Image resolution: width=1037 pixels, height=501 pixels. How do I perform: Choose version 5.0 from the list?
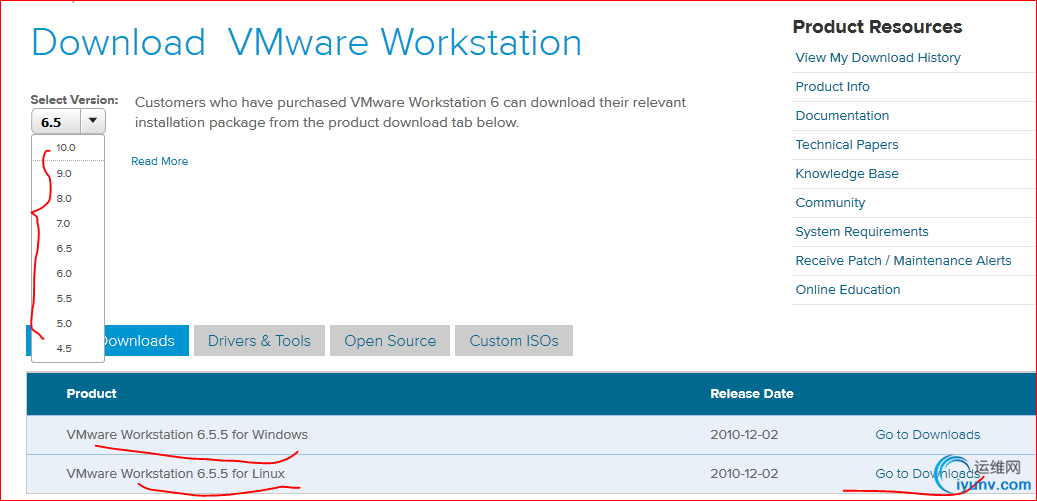tap(64, 324)
